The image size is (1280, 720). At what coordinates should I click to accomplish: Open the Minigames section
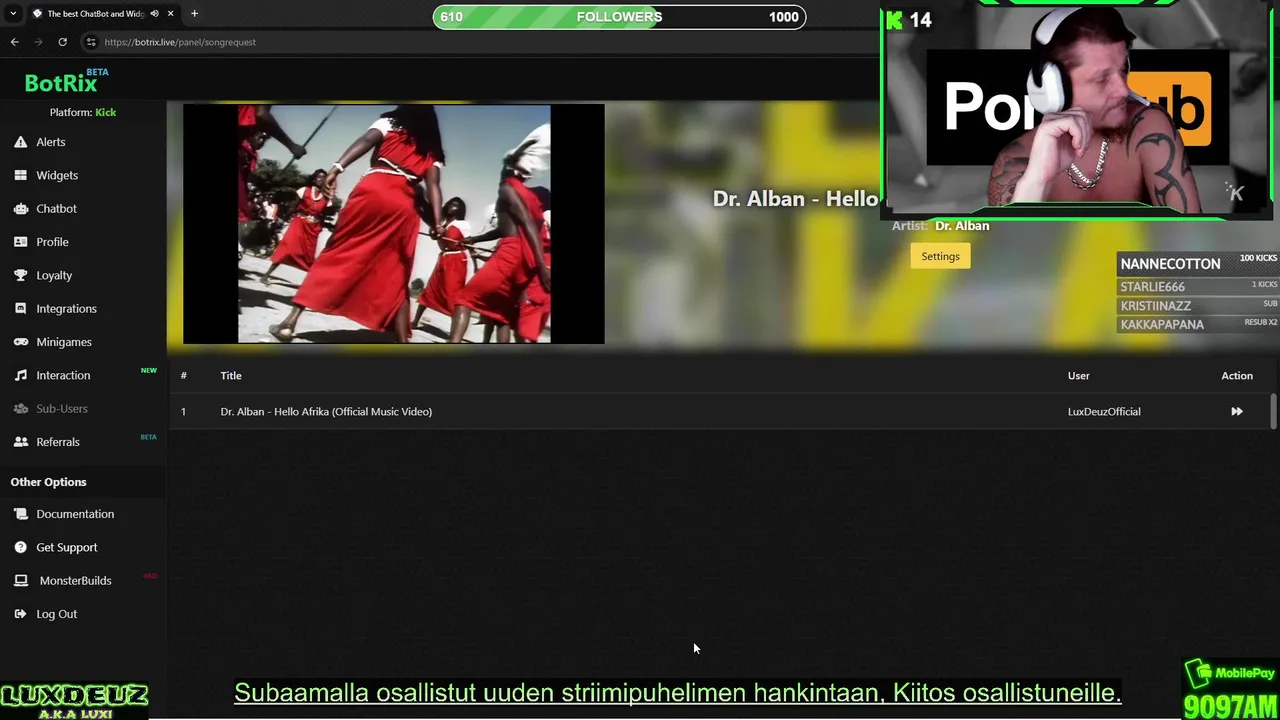click(64, 342)
